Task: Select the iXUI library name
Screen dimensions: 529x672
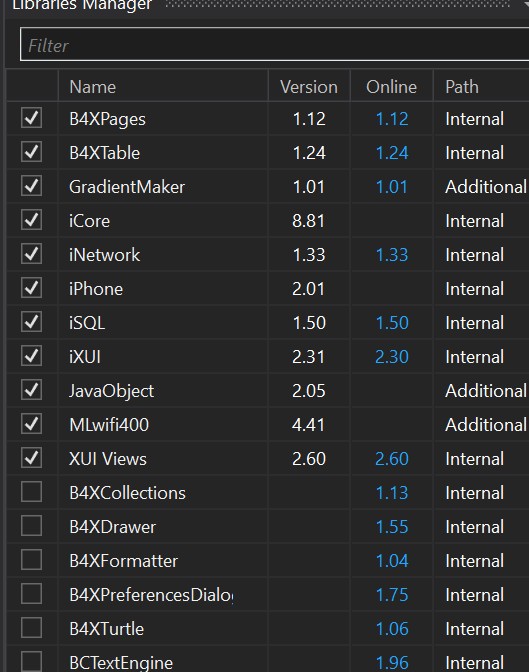Action: tap(85, 357)
